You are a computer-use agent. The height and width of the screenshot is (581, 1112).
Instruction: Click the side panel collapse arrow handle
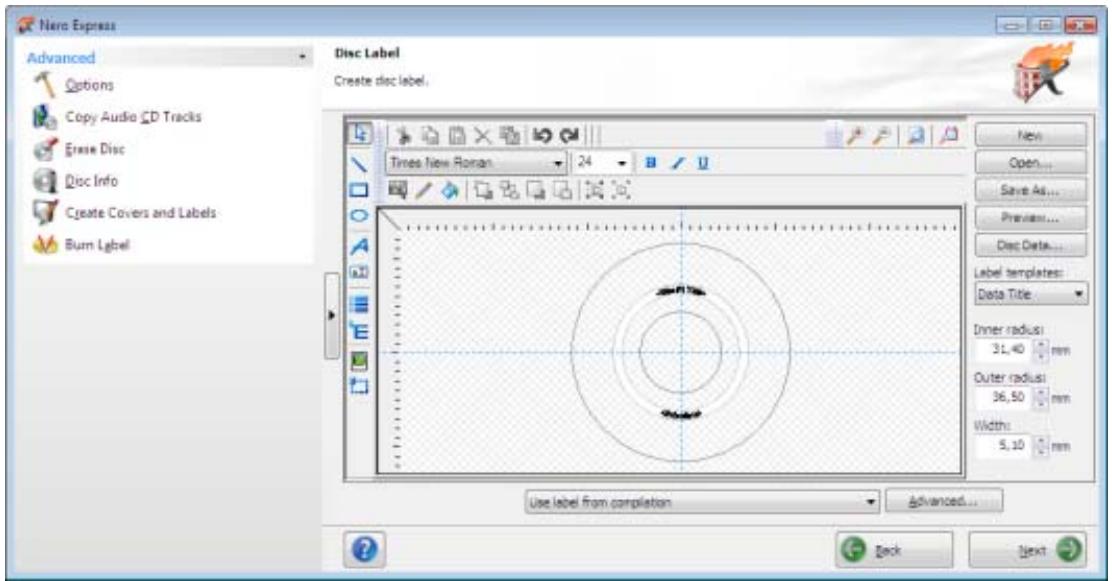click(331, 315)
